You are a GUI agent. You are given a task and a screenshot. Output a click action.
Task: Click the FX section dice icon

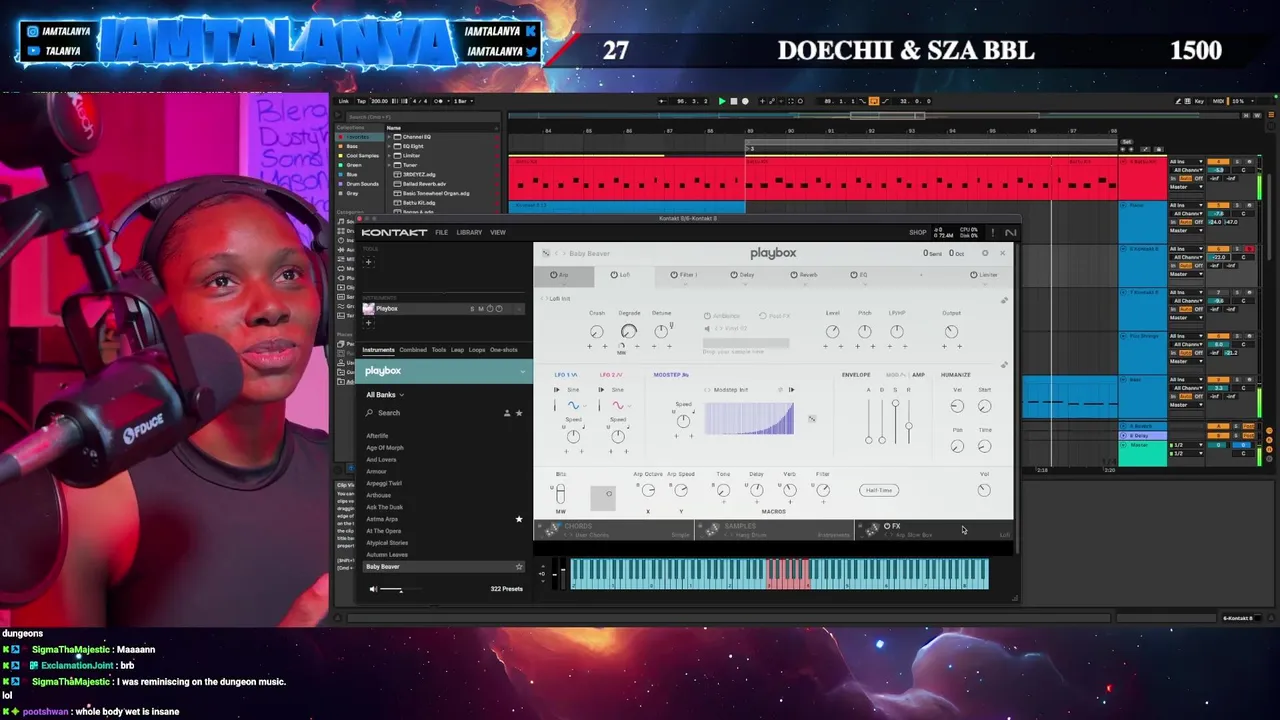(x=872, y=528)
